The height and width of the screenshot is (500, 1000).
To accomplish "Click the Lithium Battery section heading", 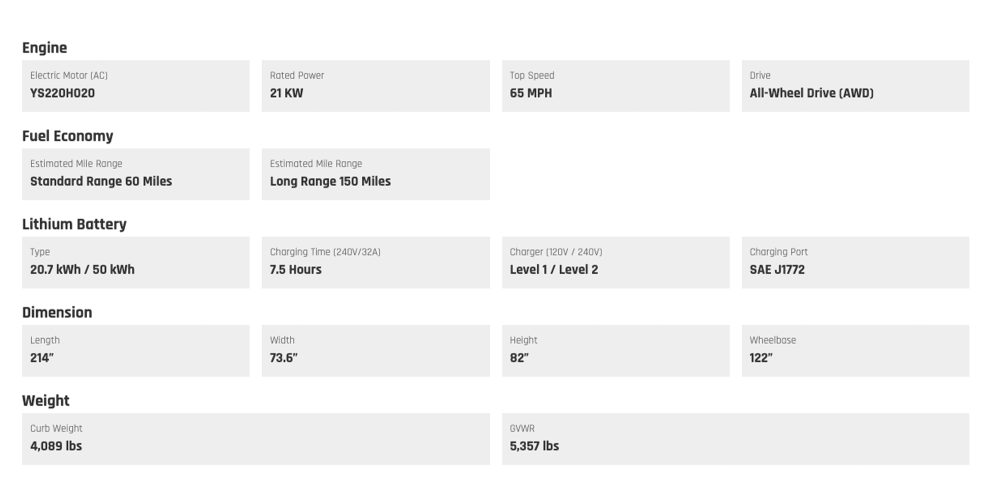I will pos(74,224).
